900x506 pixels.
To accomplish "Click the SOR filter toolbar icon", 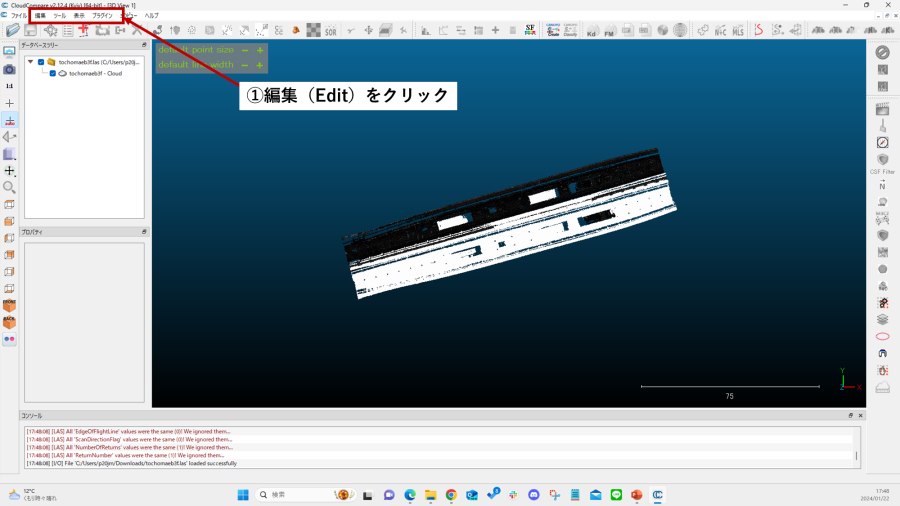I will [x=331, y=31].
